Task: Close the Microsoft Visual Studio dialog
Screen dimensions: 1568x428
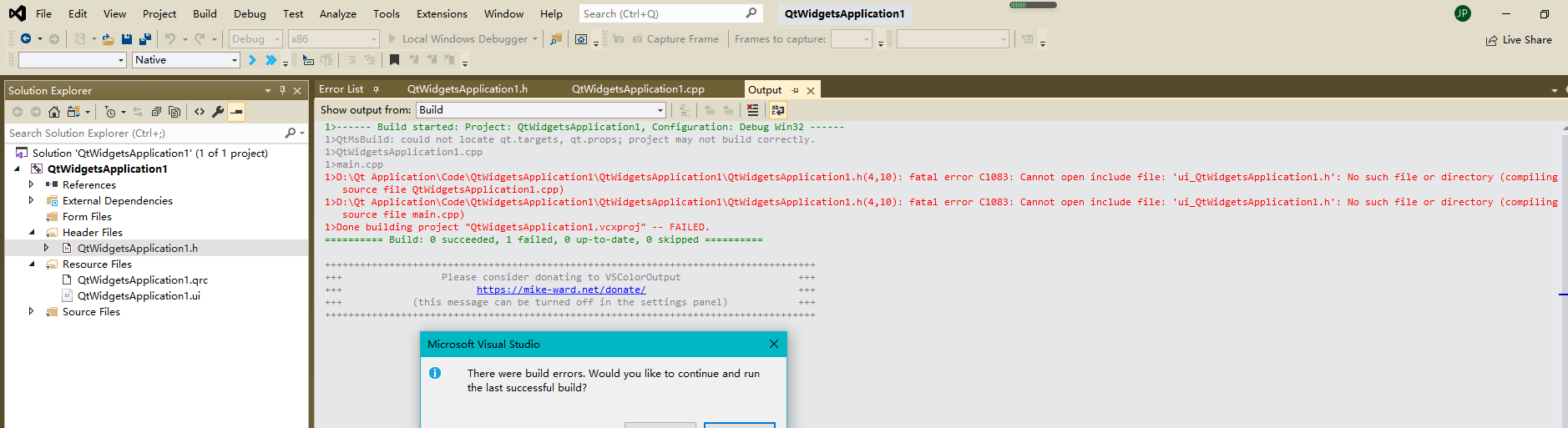Action: (x=774, y=344)
